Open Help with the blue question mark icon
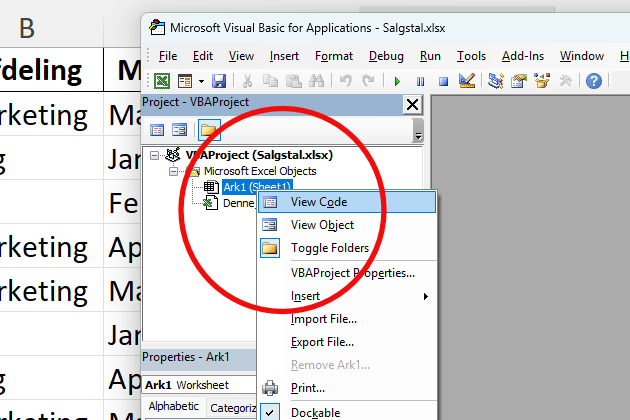Viewport: 630px width, 420px height. pyautogui.click(x=594, y=81)
